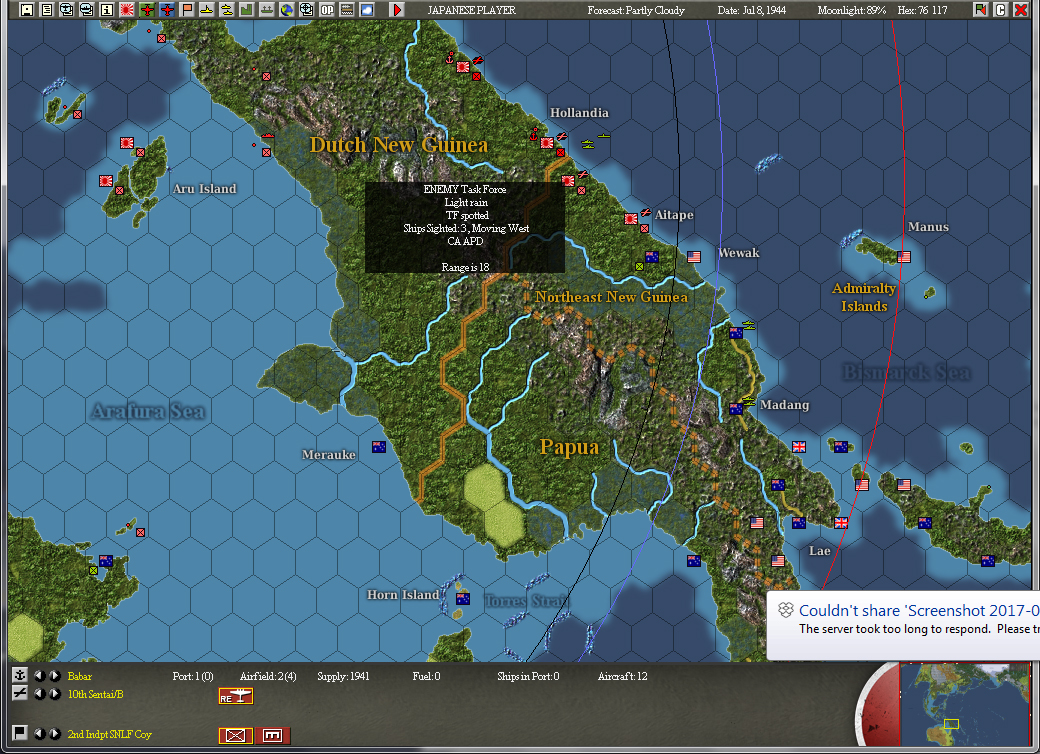Show previous air unit before 10th Sentai/B

pyautogui.click(x=40, y=694)
